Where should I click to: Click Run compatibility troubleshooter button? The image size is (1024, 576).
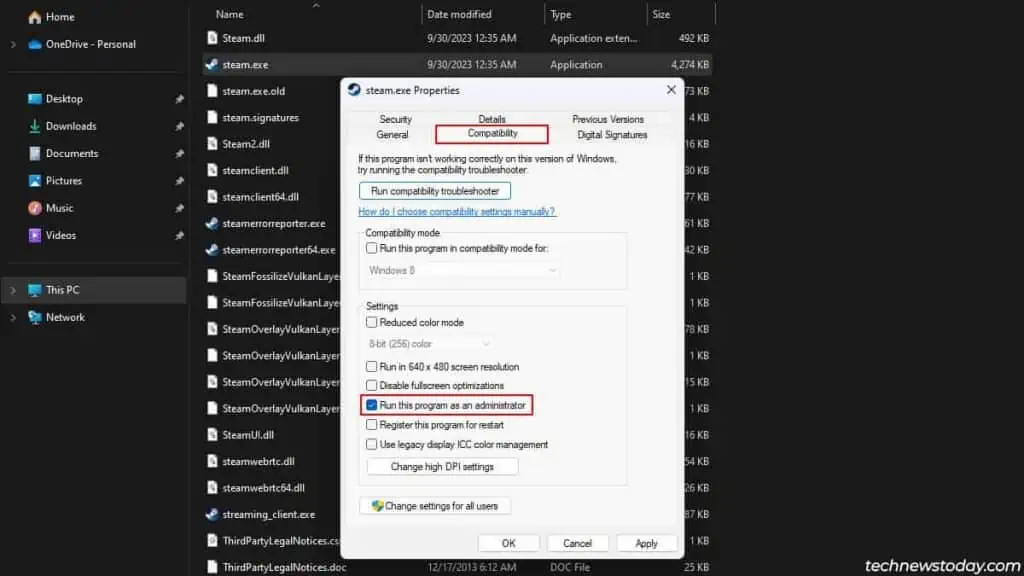[435, 191]
